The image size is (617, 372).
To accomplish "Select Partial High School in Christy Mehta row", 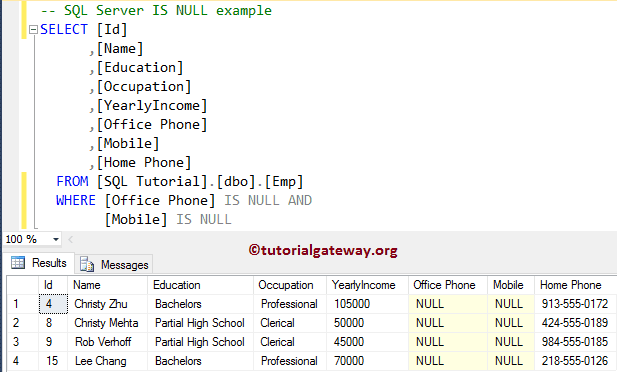I will [x=200, y=323].
